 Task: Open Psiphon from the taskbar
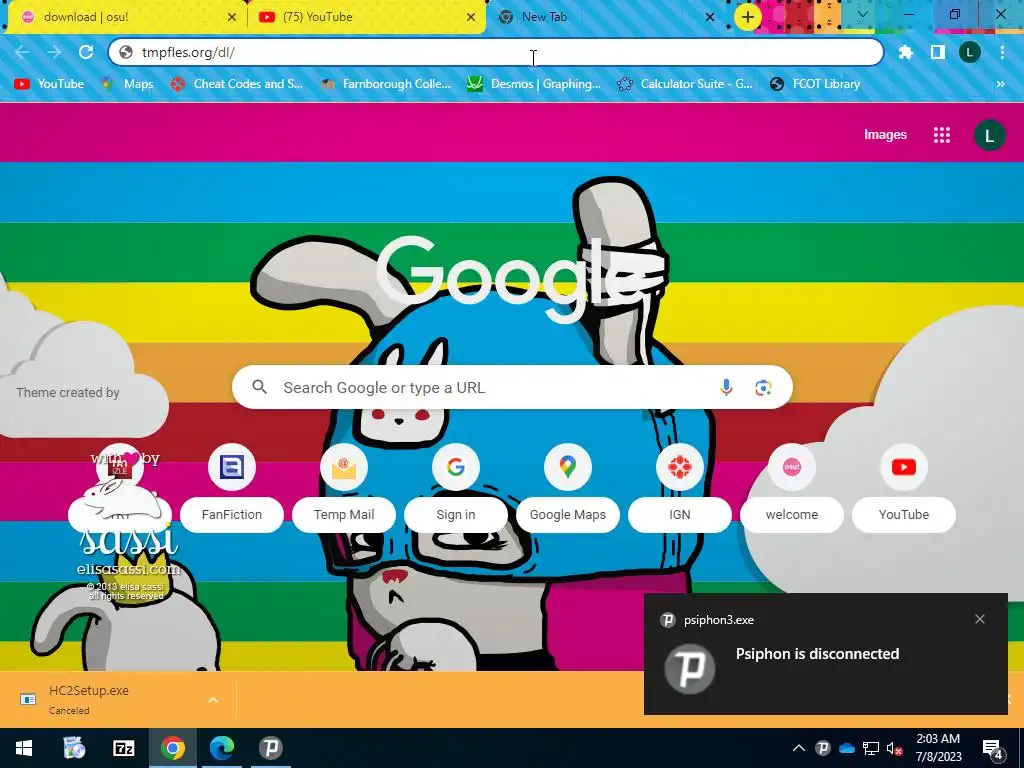[270, 748]
